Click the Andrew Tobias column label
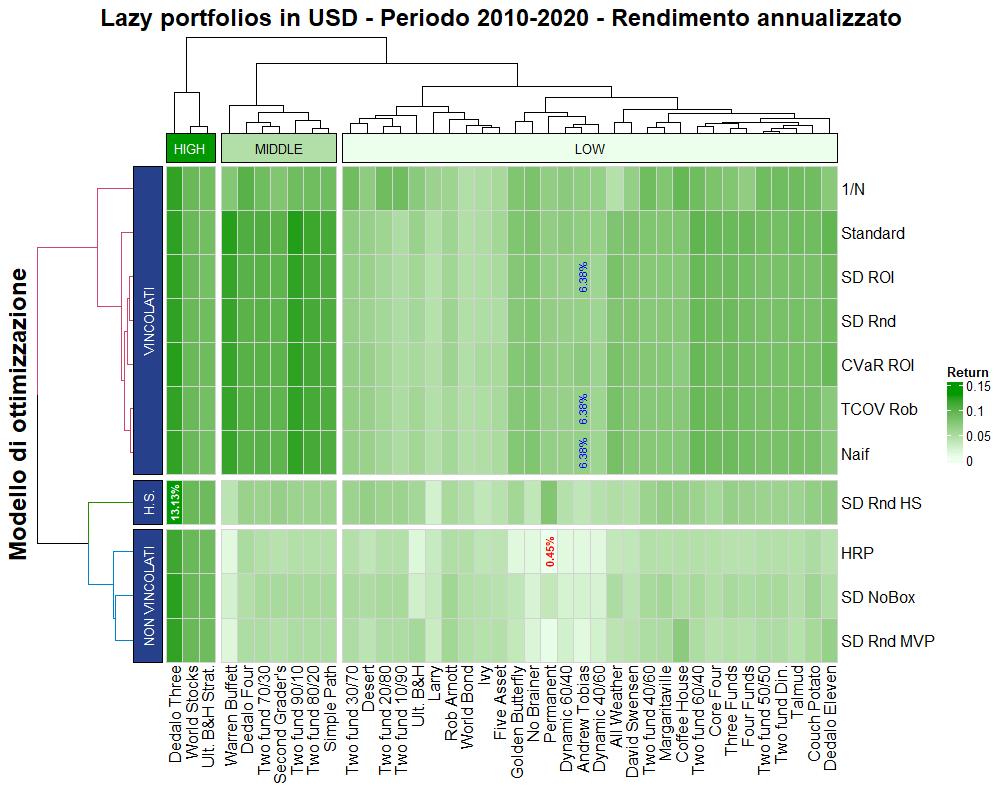 point(582,719)
